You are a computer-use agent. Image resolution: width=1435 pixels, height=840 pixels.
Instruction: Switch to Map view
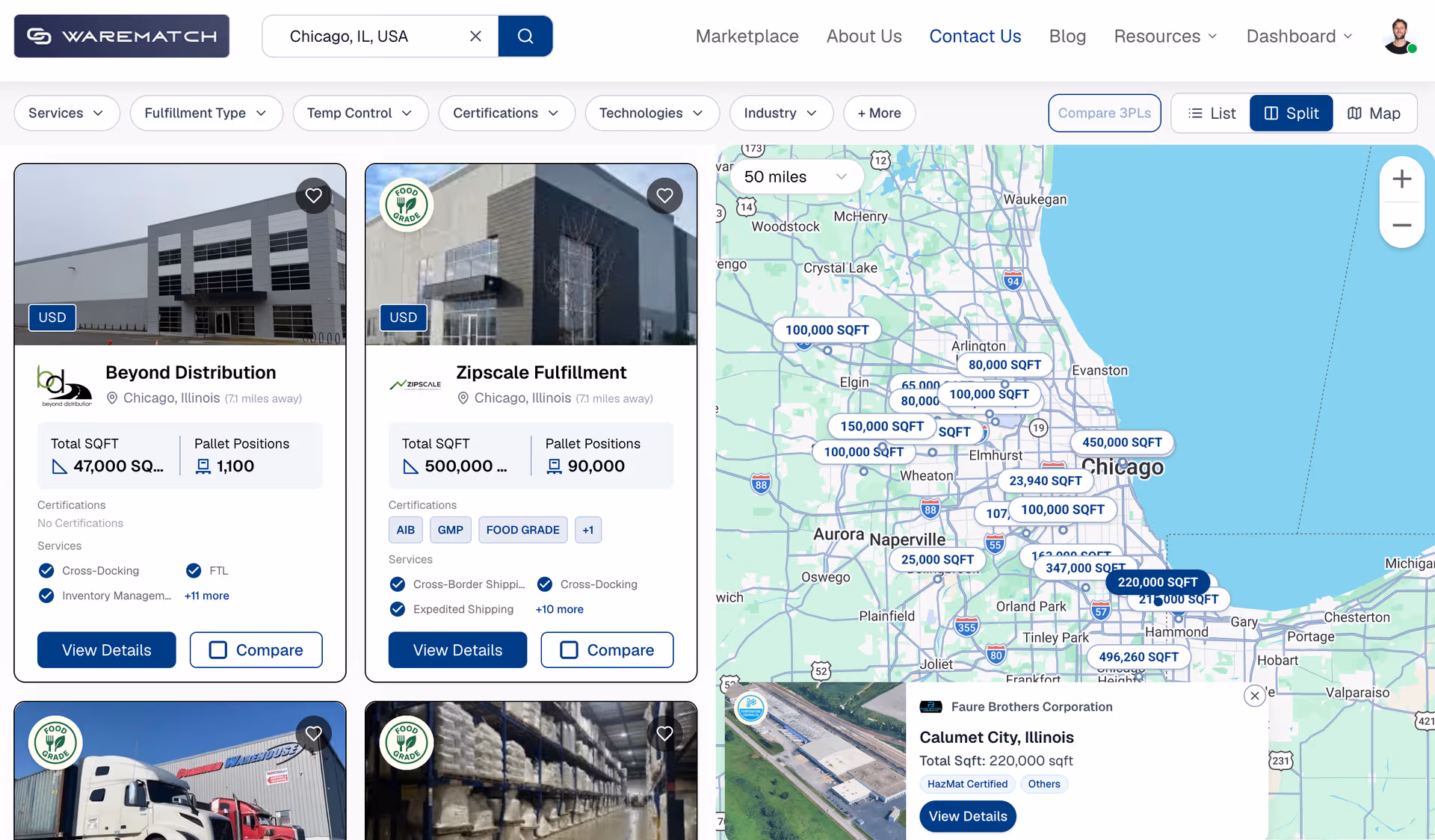(x=1374, y=113)
